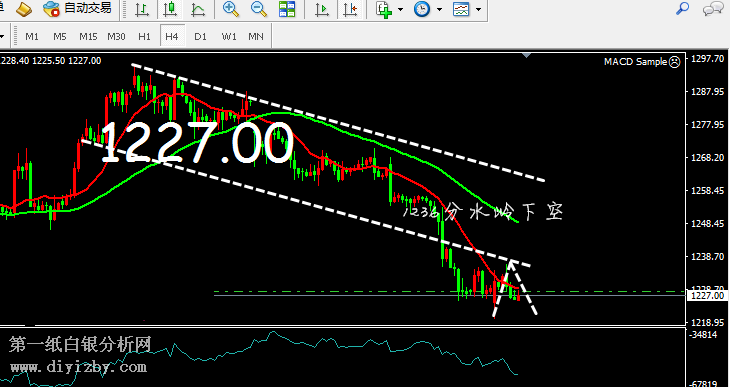Zoom in on the chart

230,9
